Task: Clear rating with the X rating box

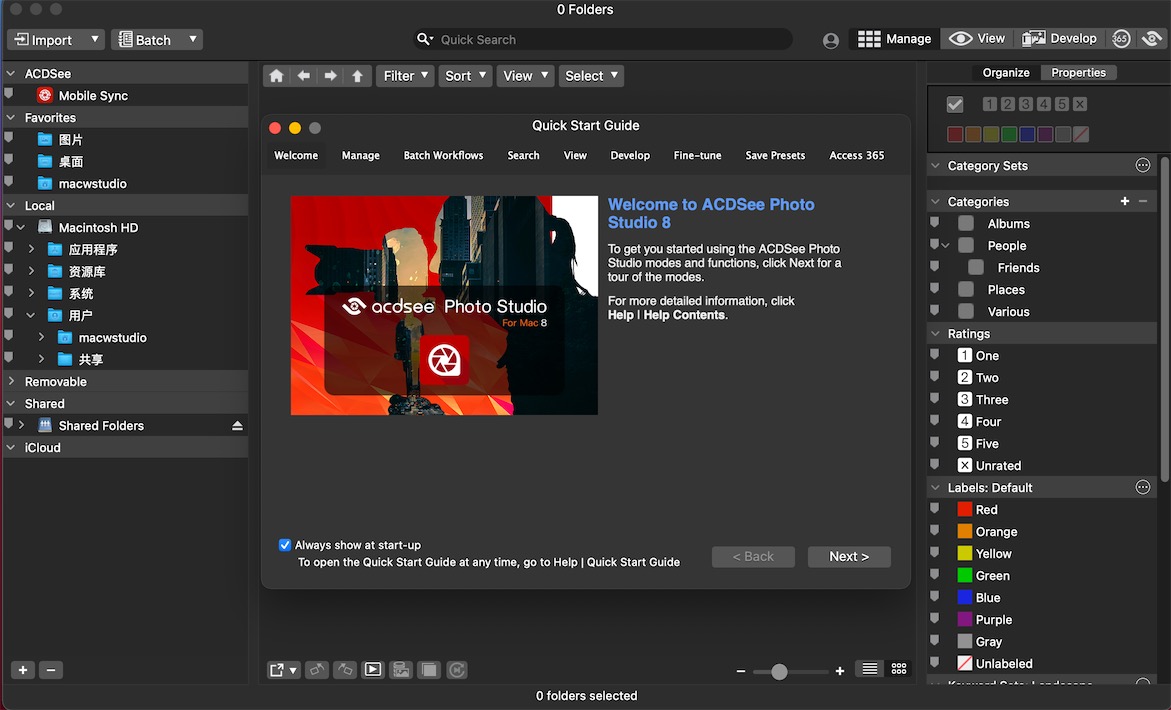Action: click(x=1080, y=104)
